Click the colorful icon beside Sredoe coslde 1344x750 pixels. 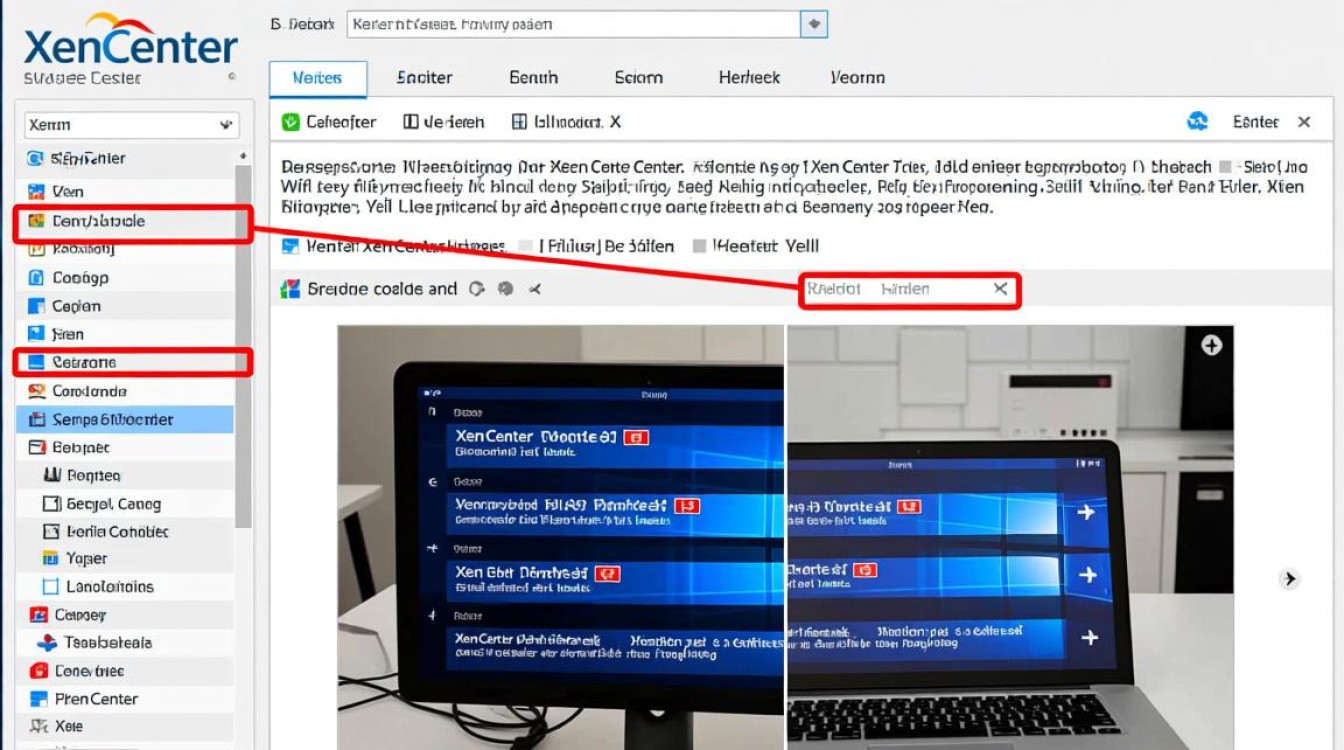click(290, 289)
